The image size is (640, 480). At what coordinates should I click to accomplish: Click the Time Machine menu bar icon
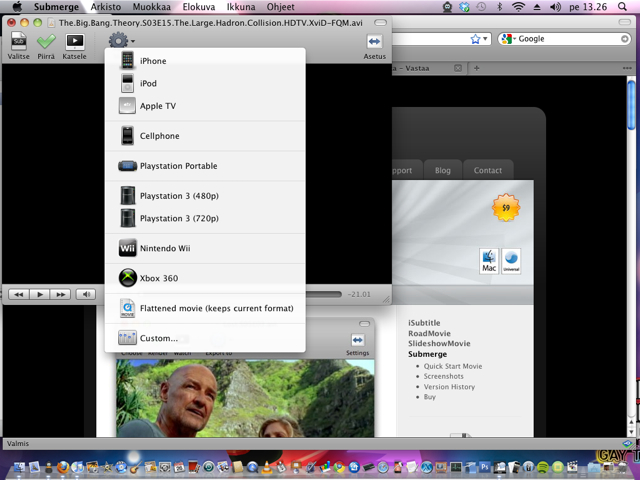coord(482,7)
